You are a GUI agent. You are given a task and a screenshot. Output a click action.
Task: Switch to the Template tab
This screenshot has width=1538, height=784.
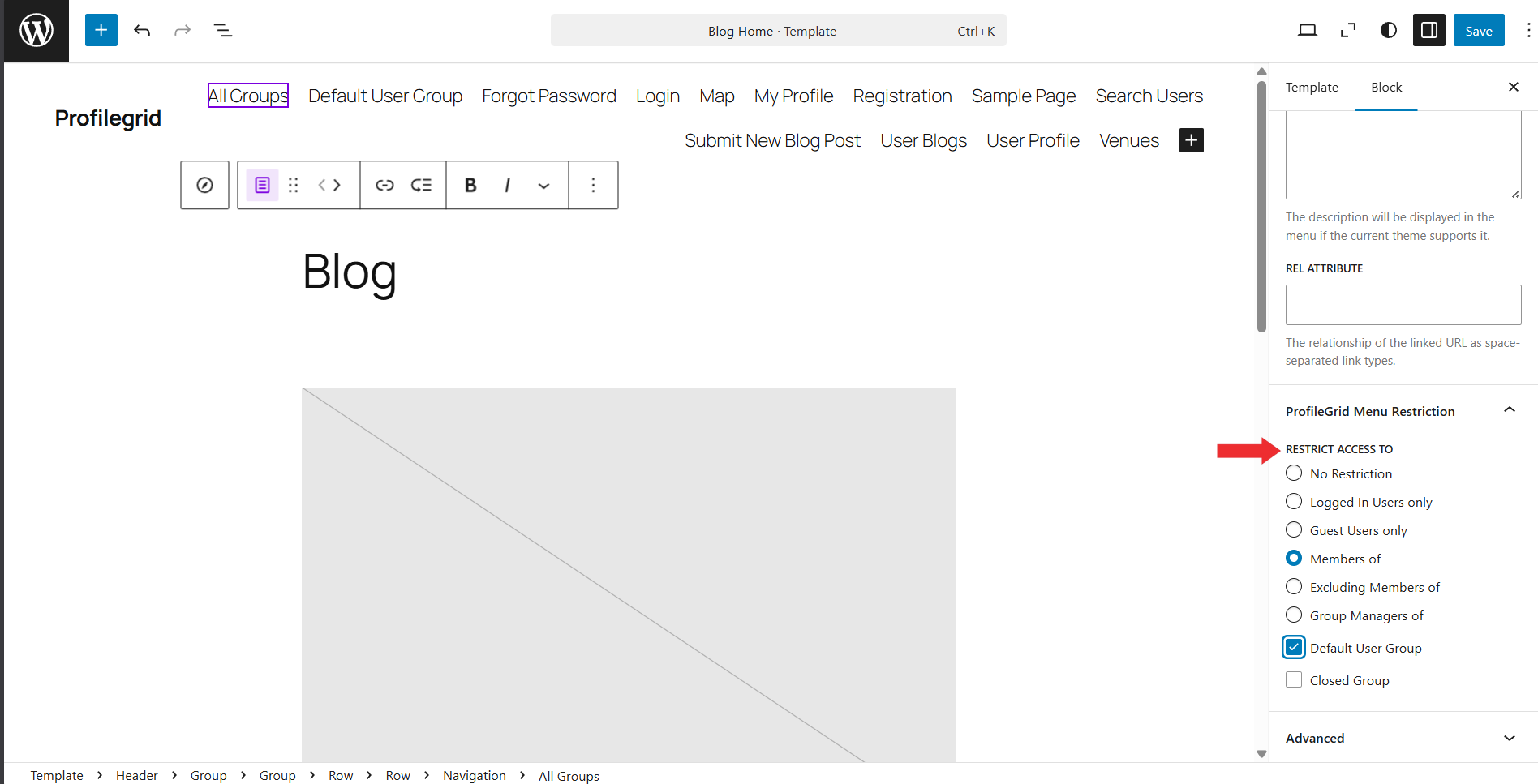(x=1312, y=88)
